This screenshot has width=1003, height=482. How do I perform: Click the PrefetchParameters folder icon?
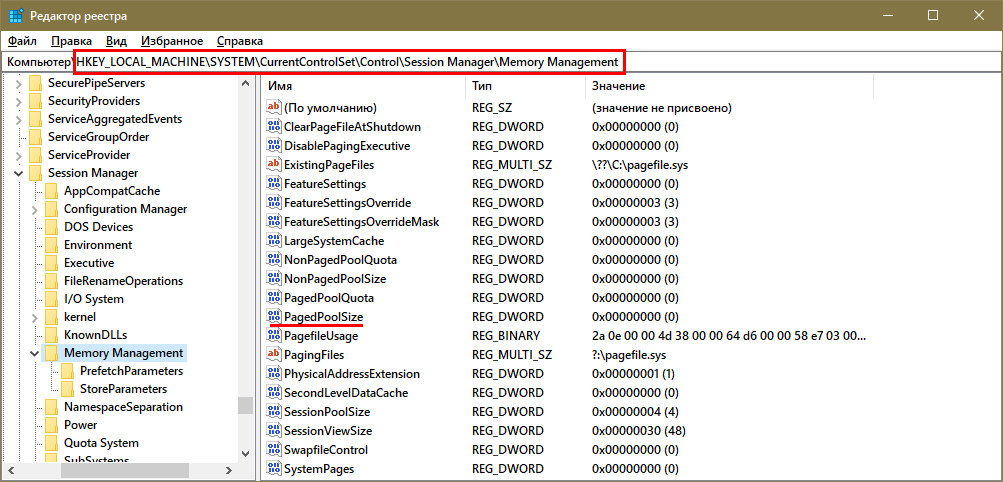[x=68, y=371]
